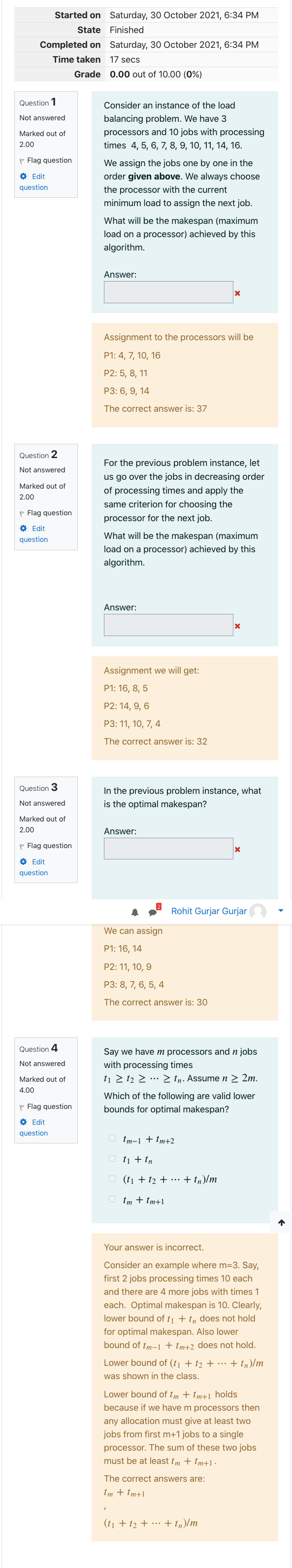Click the gear icon to edit Question 1

coord(23,176)
